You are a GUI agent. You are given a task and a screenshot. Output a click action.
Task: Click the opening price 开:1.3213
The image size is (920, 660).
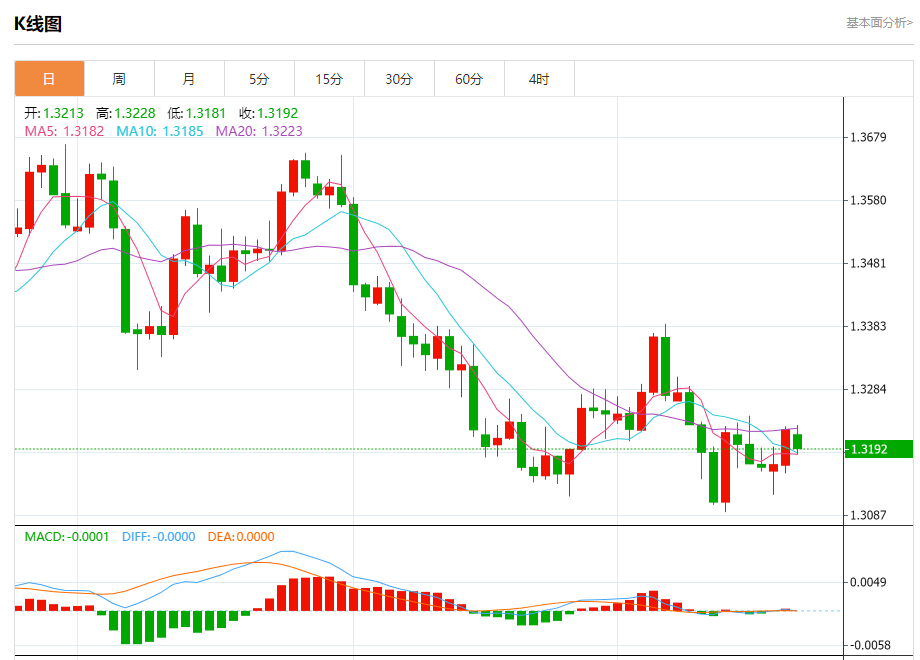(54, 113)
